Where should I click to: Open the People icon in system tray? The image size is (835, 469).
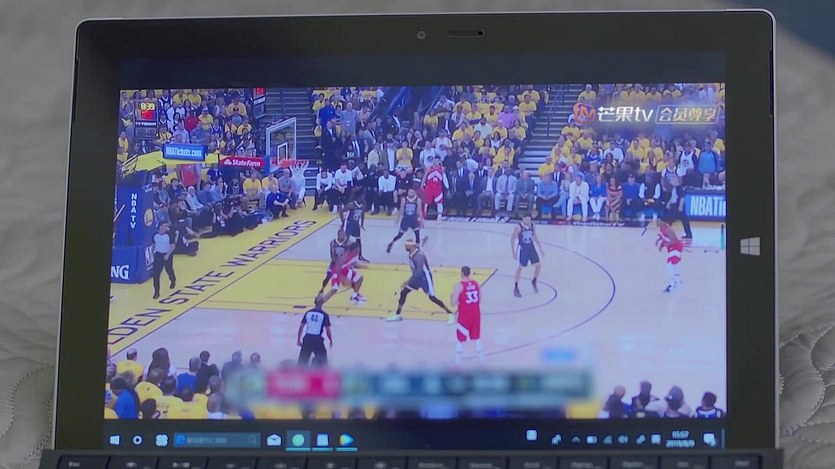556,440
